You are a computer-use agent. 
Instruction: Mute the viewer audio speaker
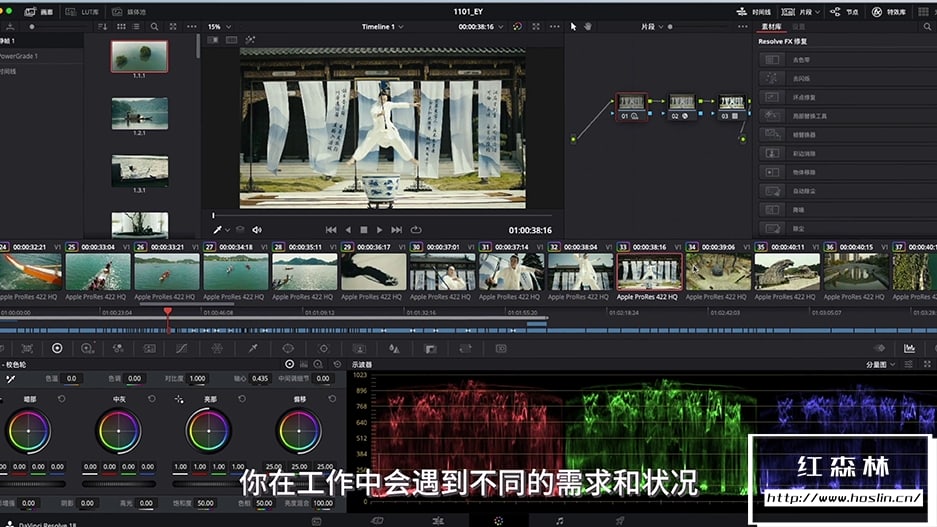[257, 230]
